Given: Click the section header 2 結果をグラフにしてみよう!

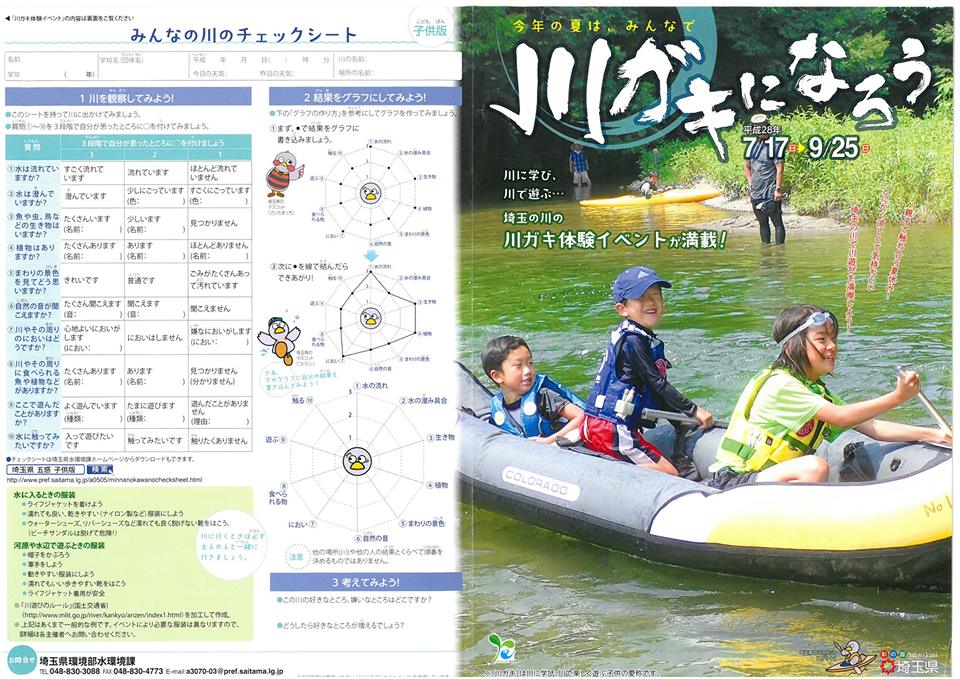Looking at the screenshot, I should click(x=365, y=97).
